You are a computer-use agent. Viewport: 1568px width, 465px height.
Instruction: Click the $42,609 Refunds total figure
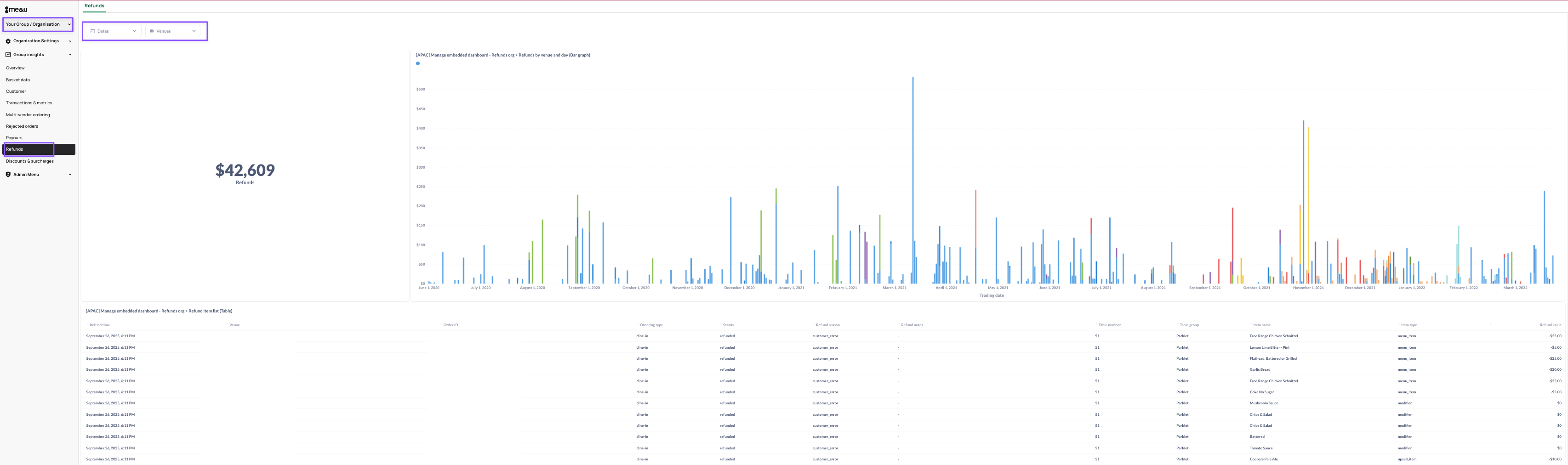(x=245, y=170)
